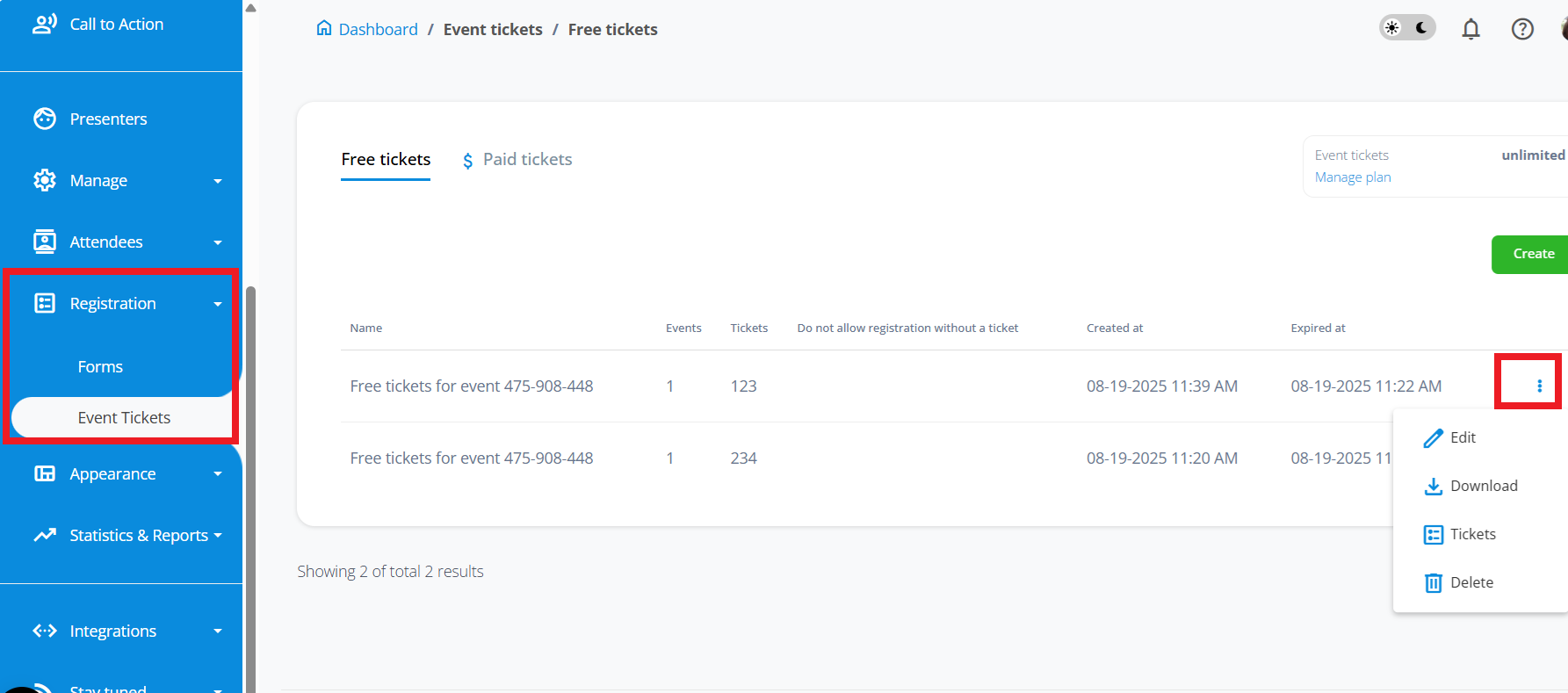The width and height of the screenshot is (1568, 693).
Task: Open three-dot menu for first ticket row
Action: coord(1539,386)
